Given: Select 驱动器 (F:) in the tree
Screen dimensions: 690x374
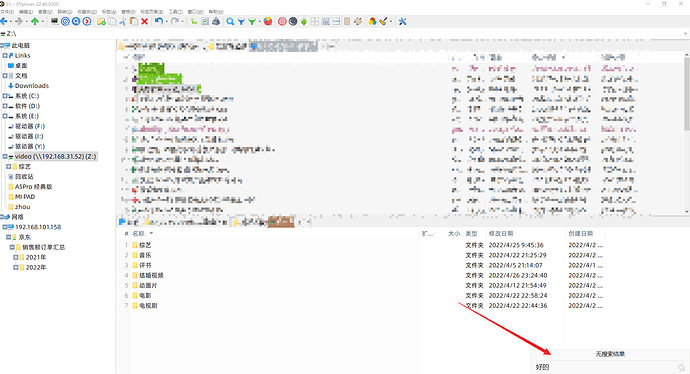Looking at the screenshot, I should click(30, 126).
